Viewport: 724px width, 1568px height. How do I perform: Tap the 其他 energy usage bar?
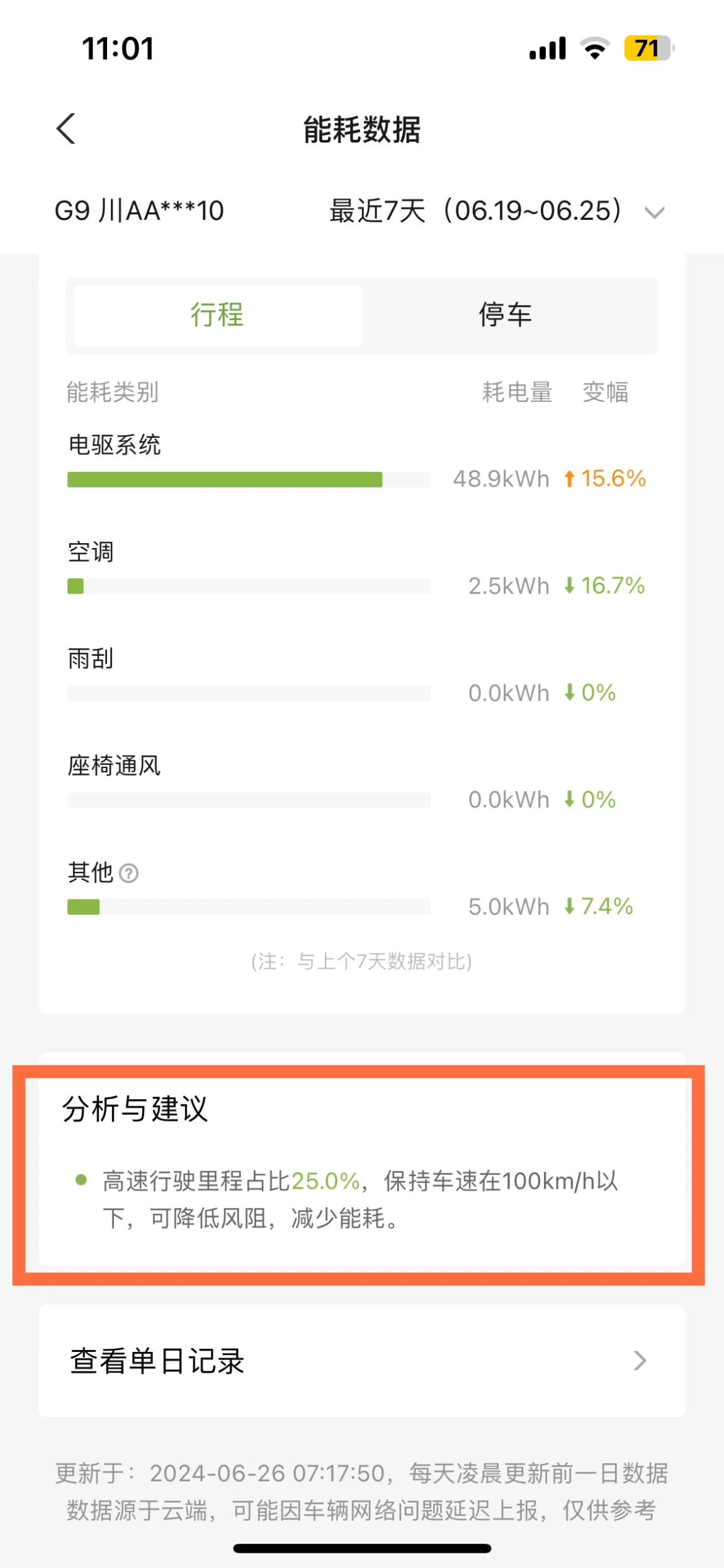pyautogui.click(x=249, y=907)
